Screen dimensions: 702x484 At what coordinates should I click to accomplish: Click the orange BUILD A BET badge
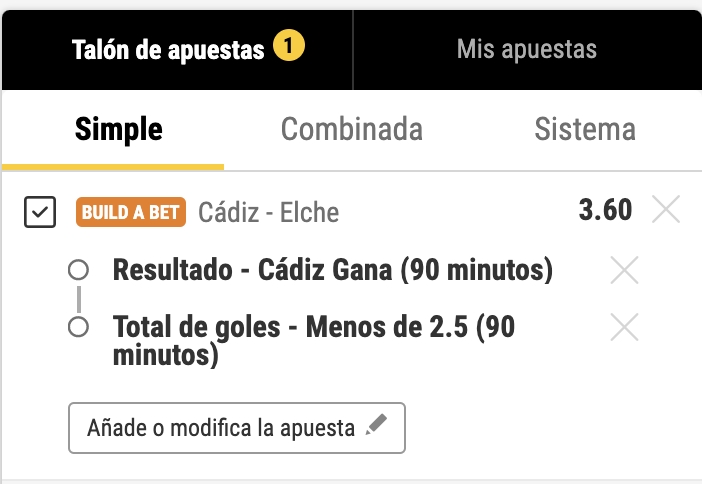pos(127,212)
